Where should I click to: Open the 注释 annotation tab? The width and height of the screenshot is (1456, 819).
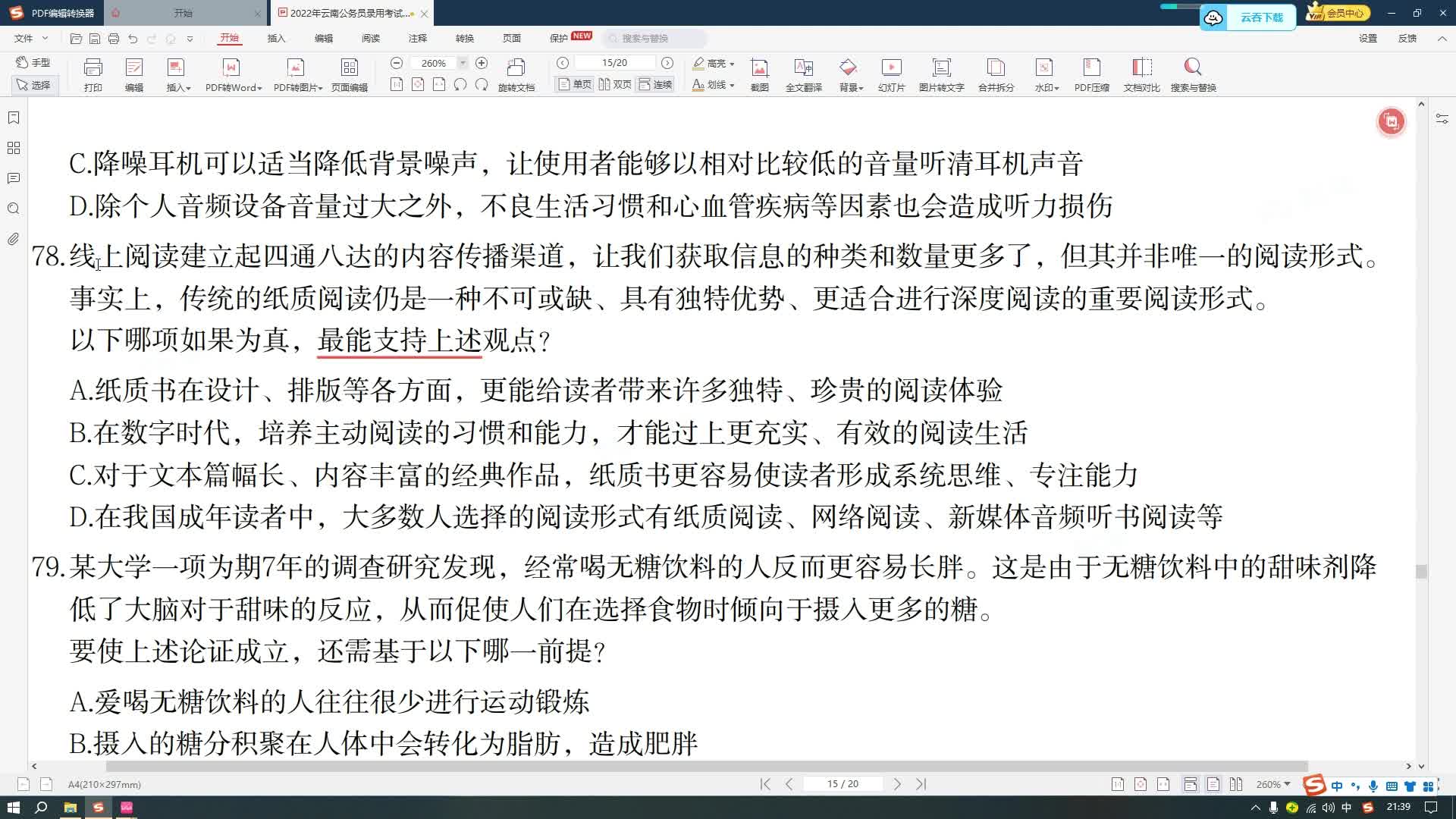[x=417, y=38]
